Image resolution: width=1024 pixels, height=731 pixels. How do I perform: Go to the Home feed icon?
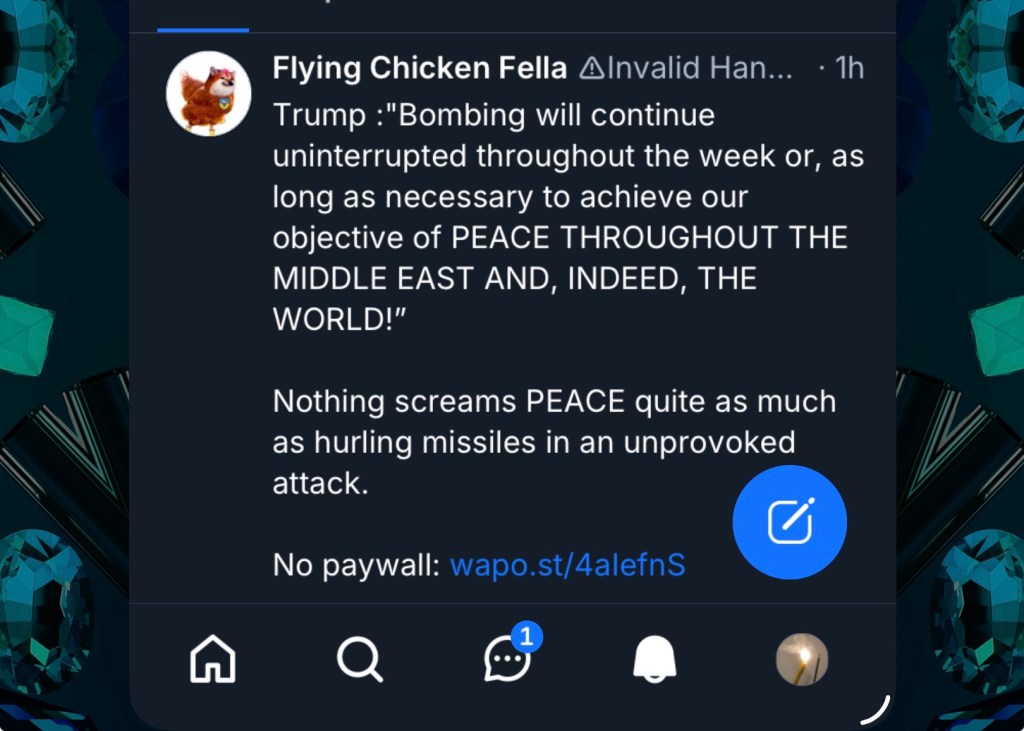[212, 660]
